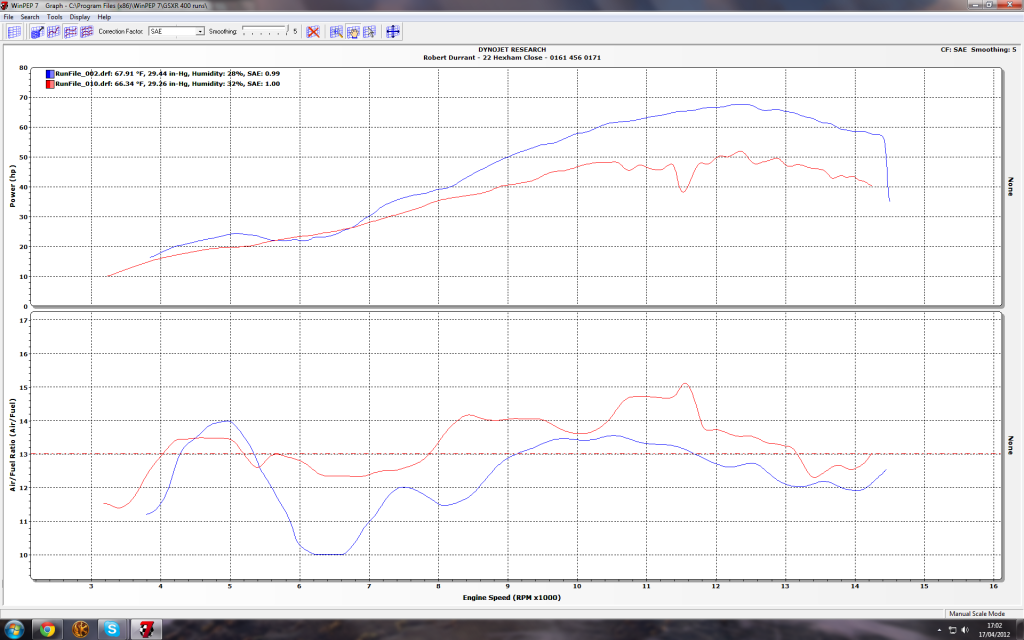Viewport: 1024px width, 640px height.
Task: Click the 3 tick label on RPM axis
Action: 91,586
